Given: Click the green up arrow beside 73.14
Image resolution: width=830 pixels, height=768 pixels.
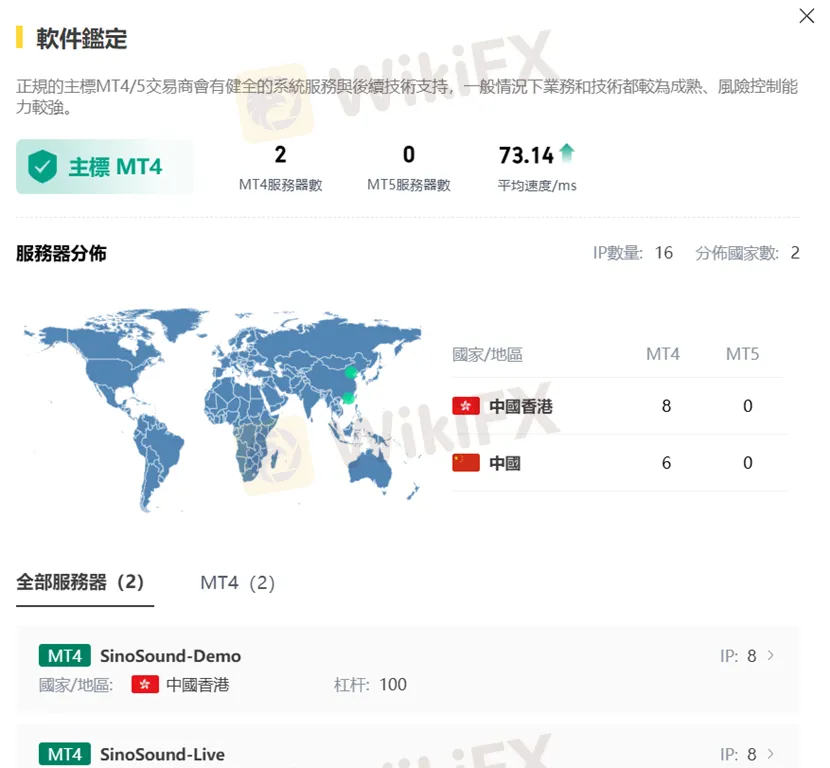Looking at the screenshot, I should [x=566, y=152].
